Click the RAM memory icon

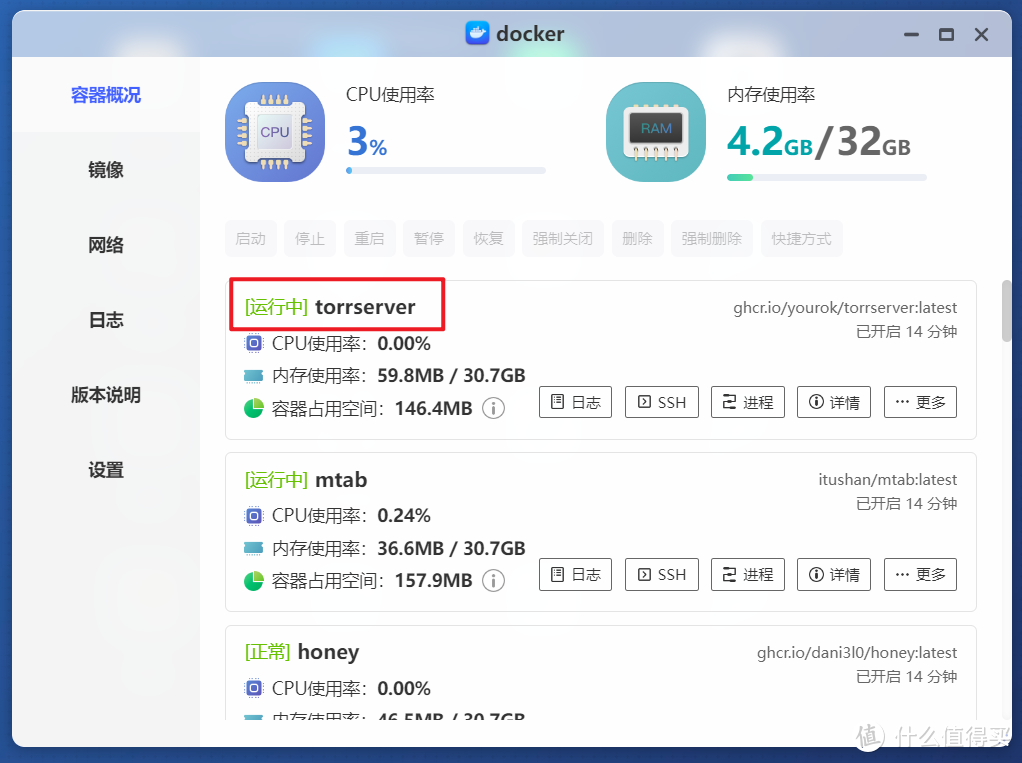pyautogui.click(x=655, y=131)
